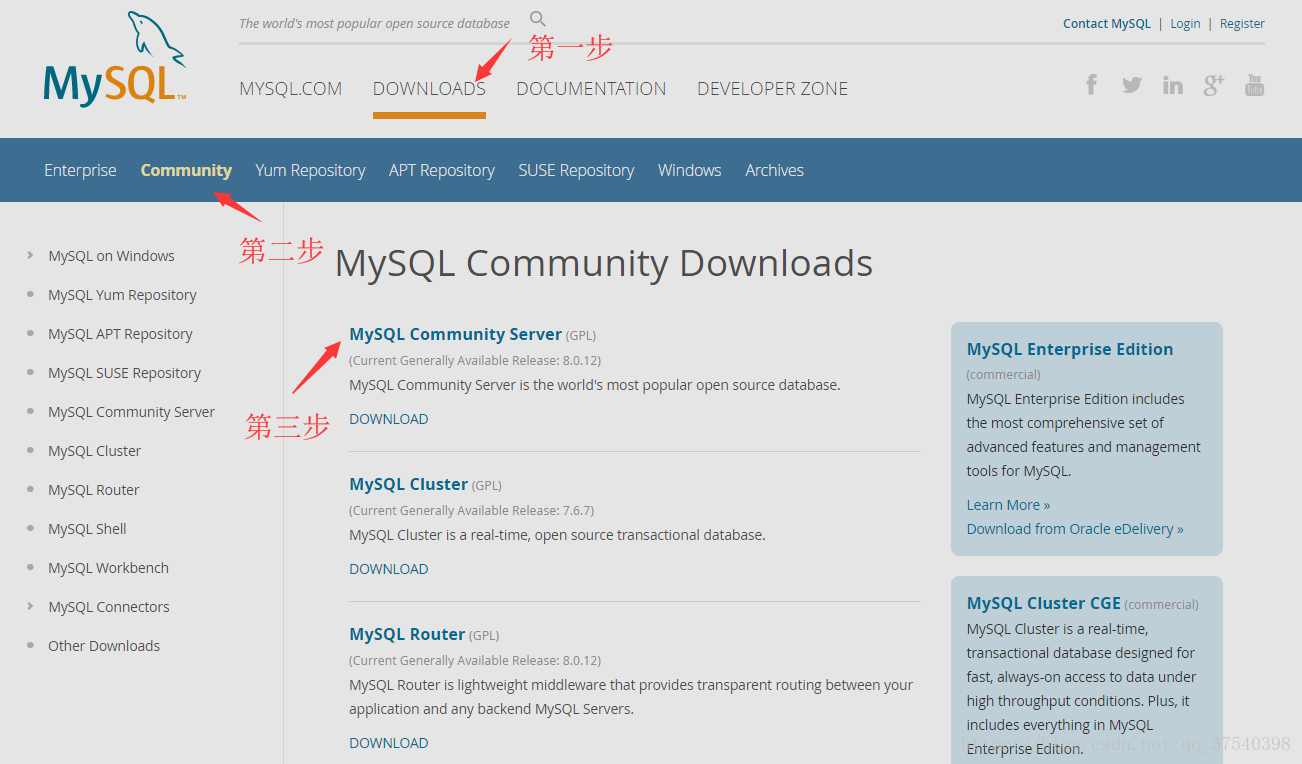Click MySQL Router heading link

click(407, 634)
